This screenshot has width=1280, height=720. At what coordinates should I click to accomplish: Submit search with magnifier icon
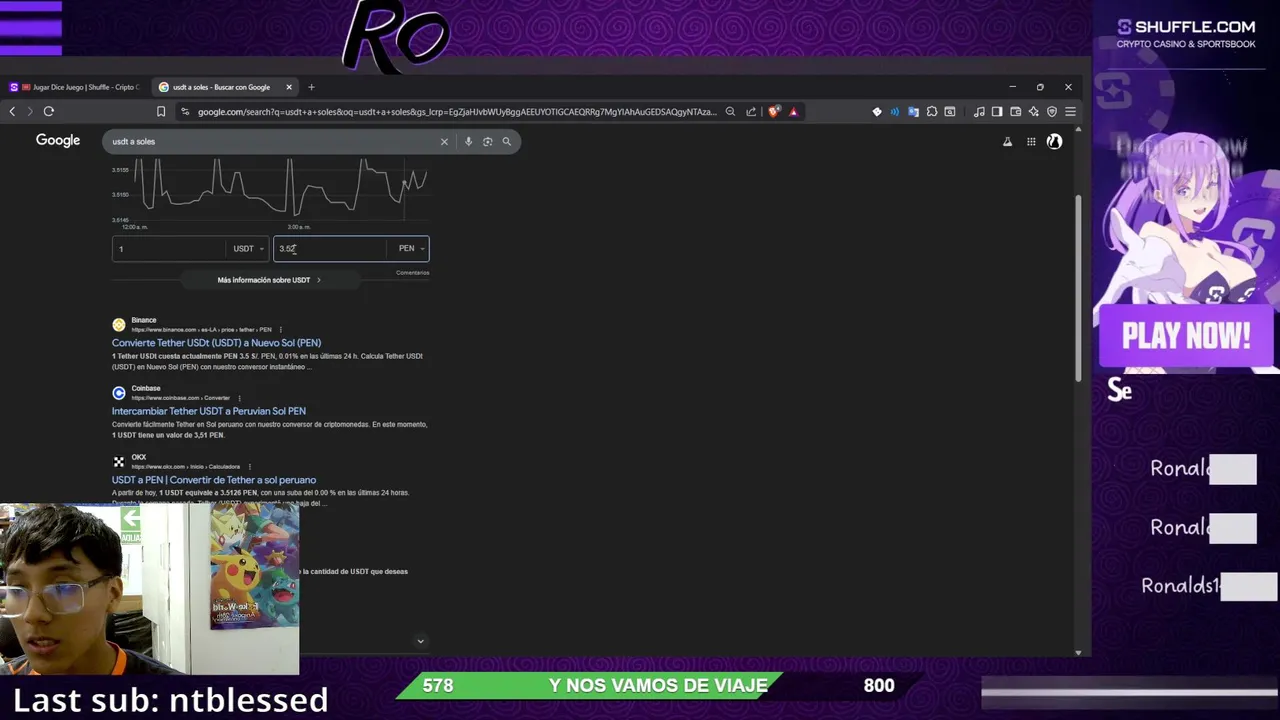coord(507,141)
